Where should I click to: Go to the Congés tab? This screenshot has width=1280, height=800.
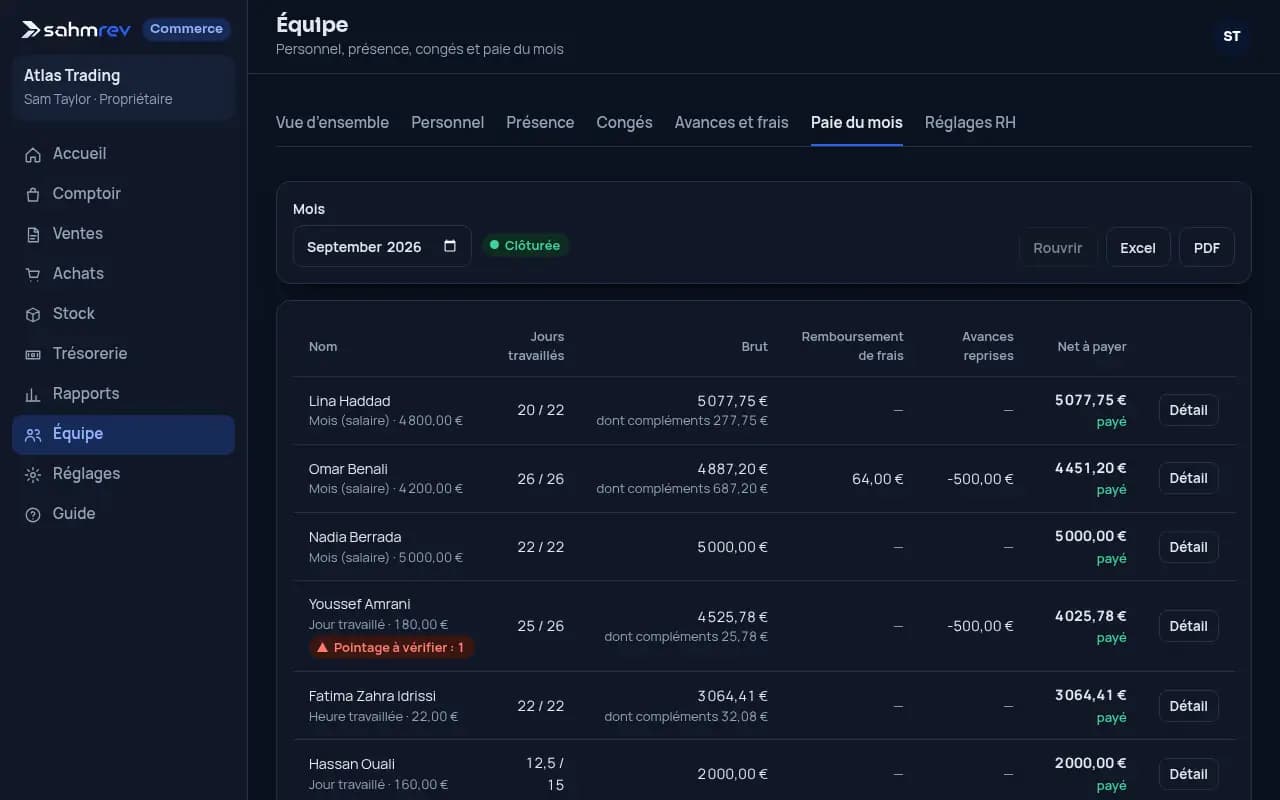tap(624, 122)
